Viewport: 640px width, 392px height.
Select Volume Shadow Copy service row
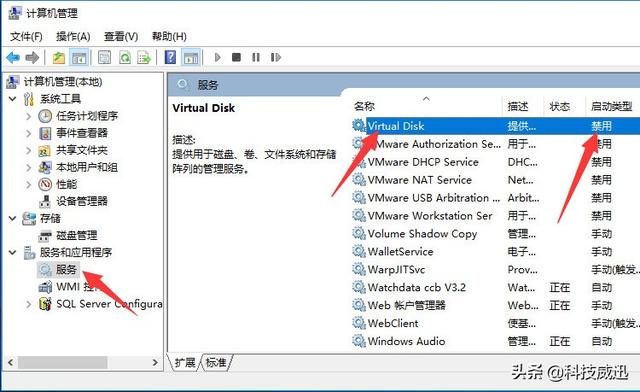coord(496,234)
